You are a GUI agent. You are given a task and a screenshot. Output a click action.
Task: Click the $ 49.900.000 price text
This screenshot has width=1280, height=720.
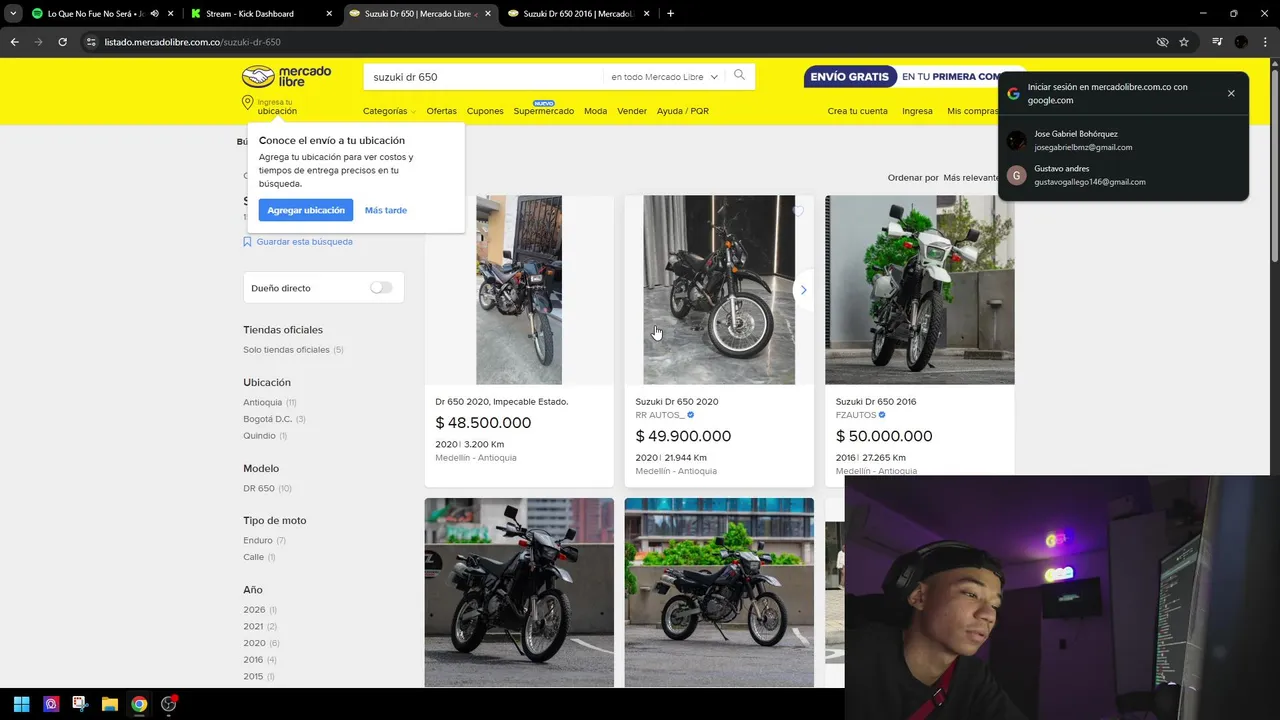click(683, 436)
